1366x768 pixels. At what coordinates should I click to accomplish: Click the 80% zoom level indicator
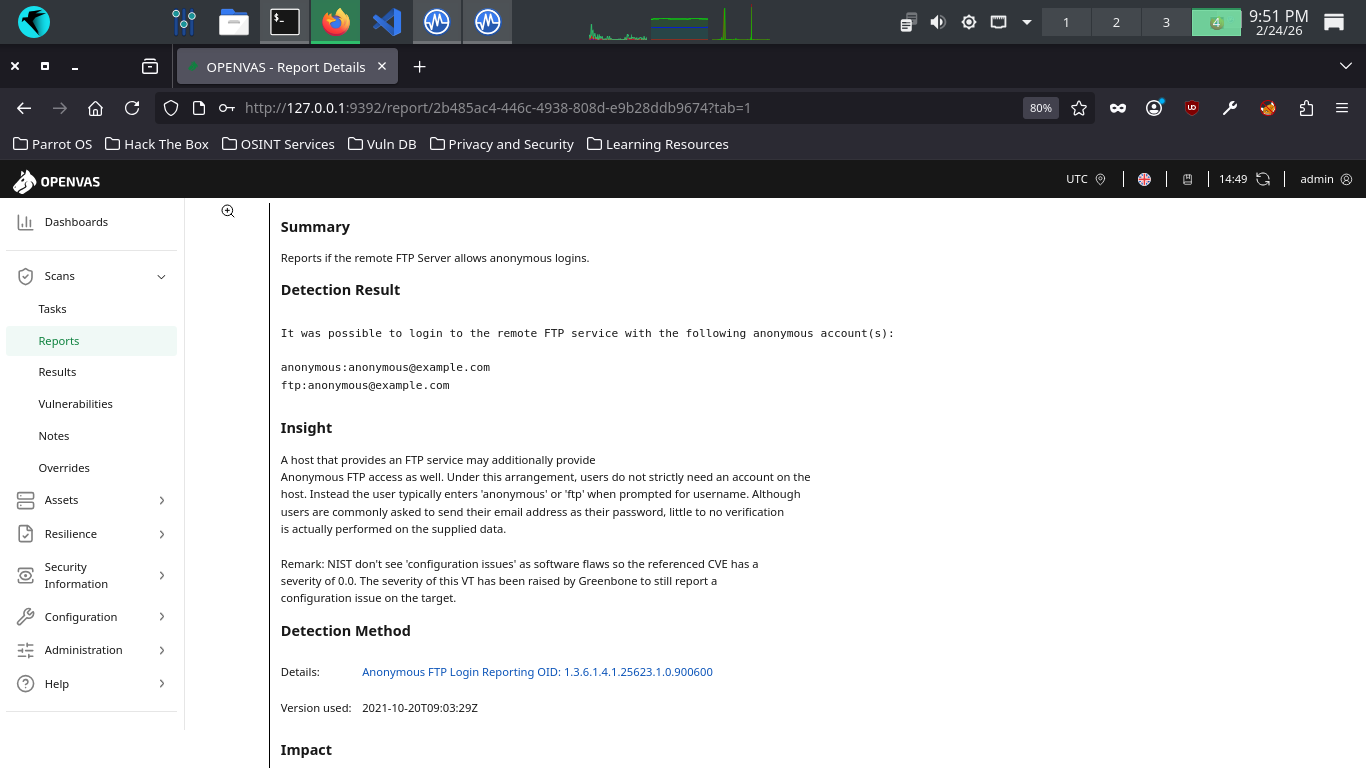(1040, 108)
